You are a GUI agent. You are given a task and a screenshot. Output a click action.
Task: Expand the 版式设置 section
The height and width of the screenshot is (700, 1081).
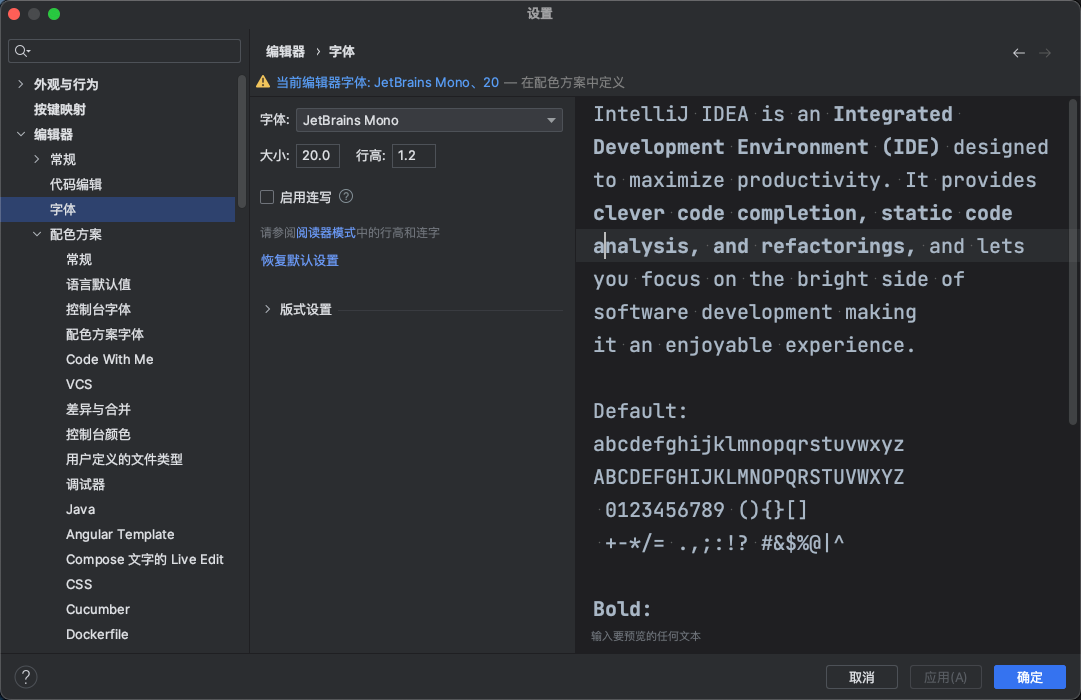tap(268, 309)
